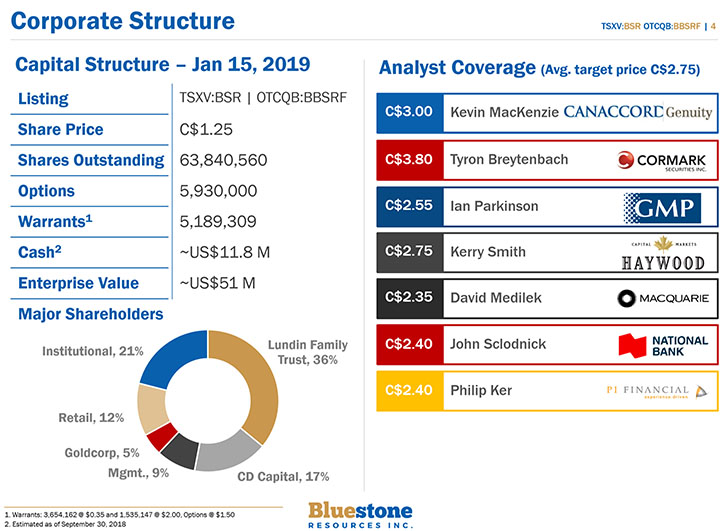Click the Enterprise Value label
The width and height of the screenshot is (725, 531).
(x=78, y=283)
